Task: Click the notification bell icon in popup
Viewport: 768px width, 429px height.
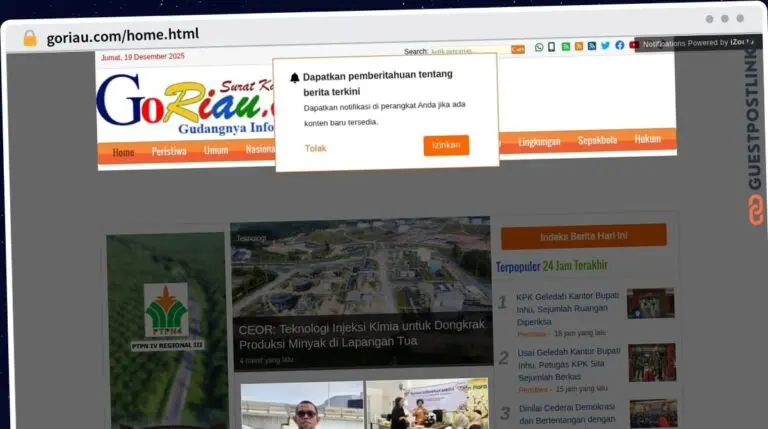Action: click(x=294, y=78)
